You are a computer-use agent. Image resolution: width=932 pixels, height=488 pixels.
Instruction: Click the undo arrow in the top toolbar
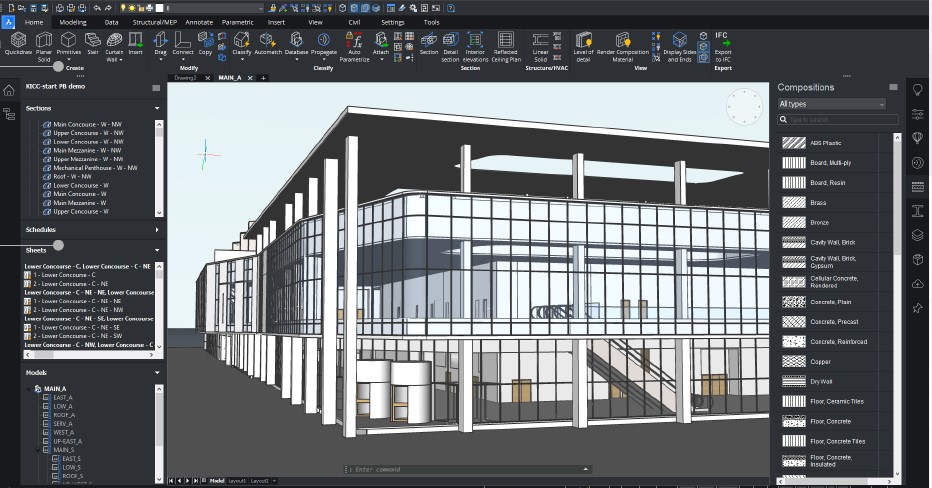coord(97,8)
